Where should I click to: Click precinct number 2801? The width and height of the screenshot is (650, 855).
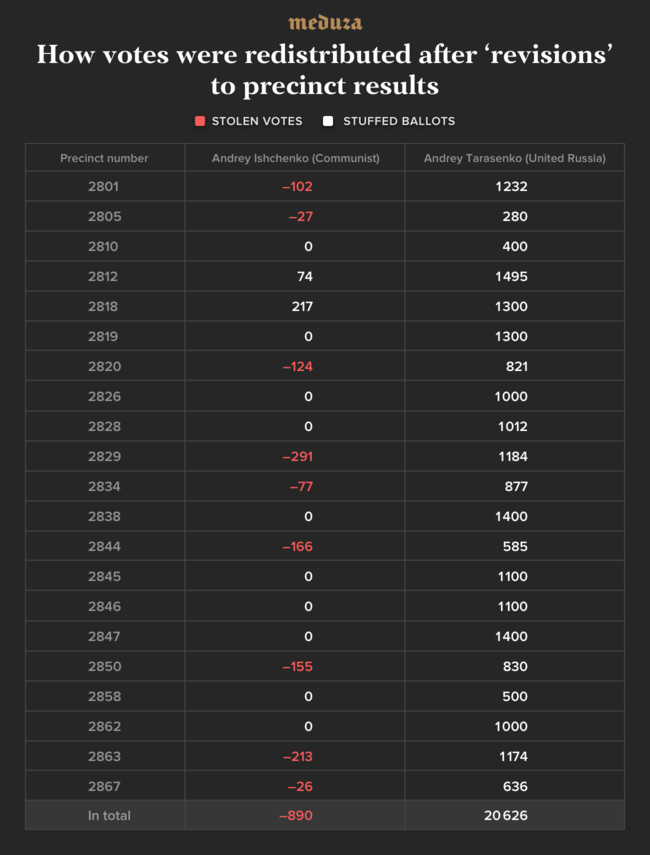(104, 186)
